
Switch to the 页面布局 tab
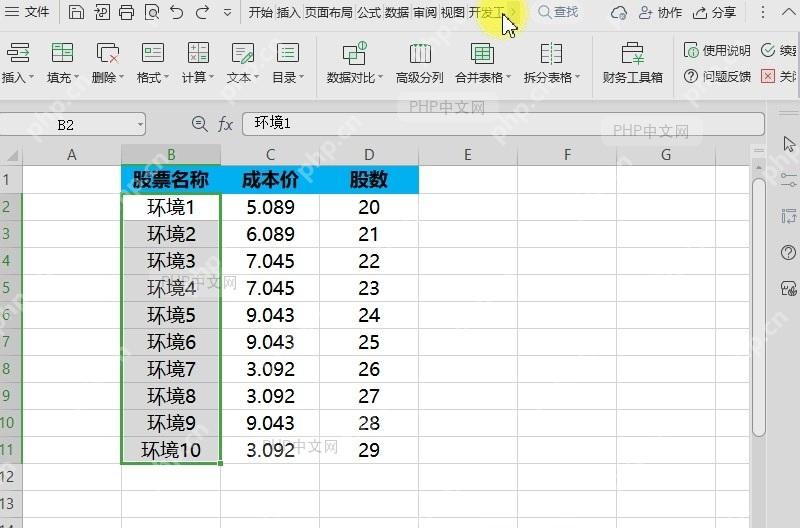pos(328,12)
